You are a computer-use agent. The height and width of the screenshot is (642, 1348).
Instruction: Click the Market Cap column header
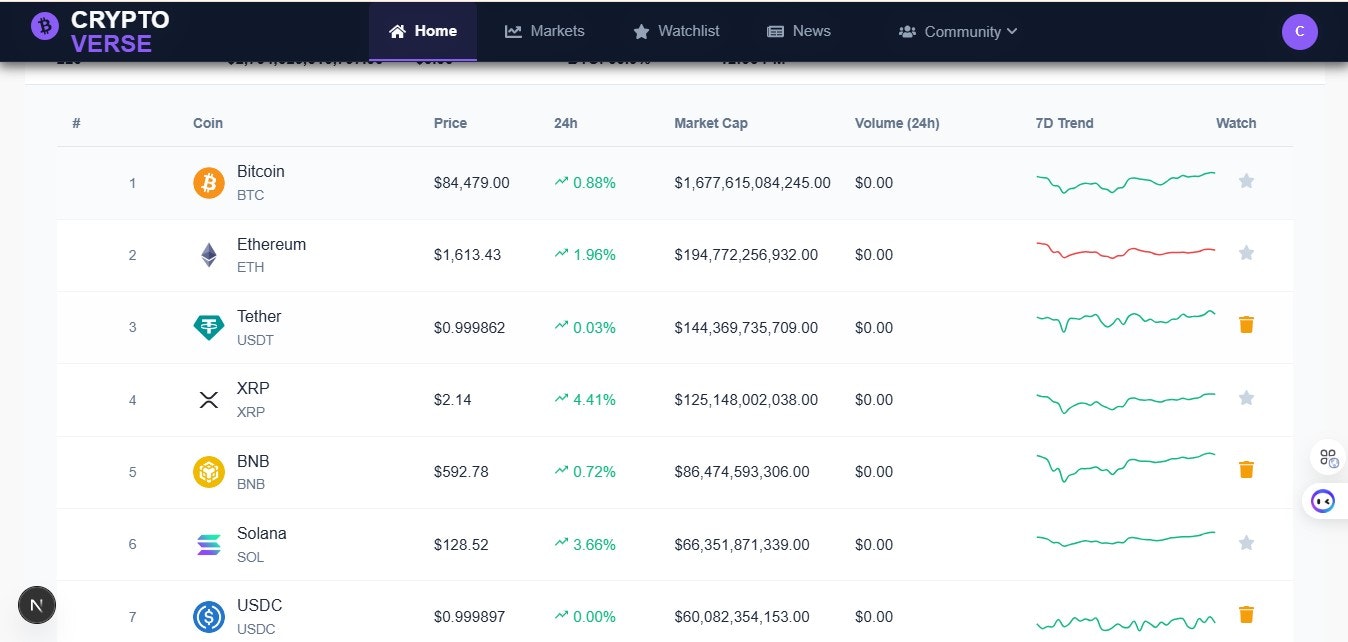[x=711, y=123]
